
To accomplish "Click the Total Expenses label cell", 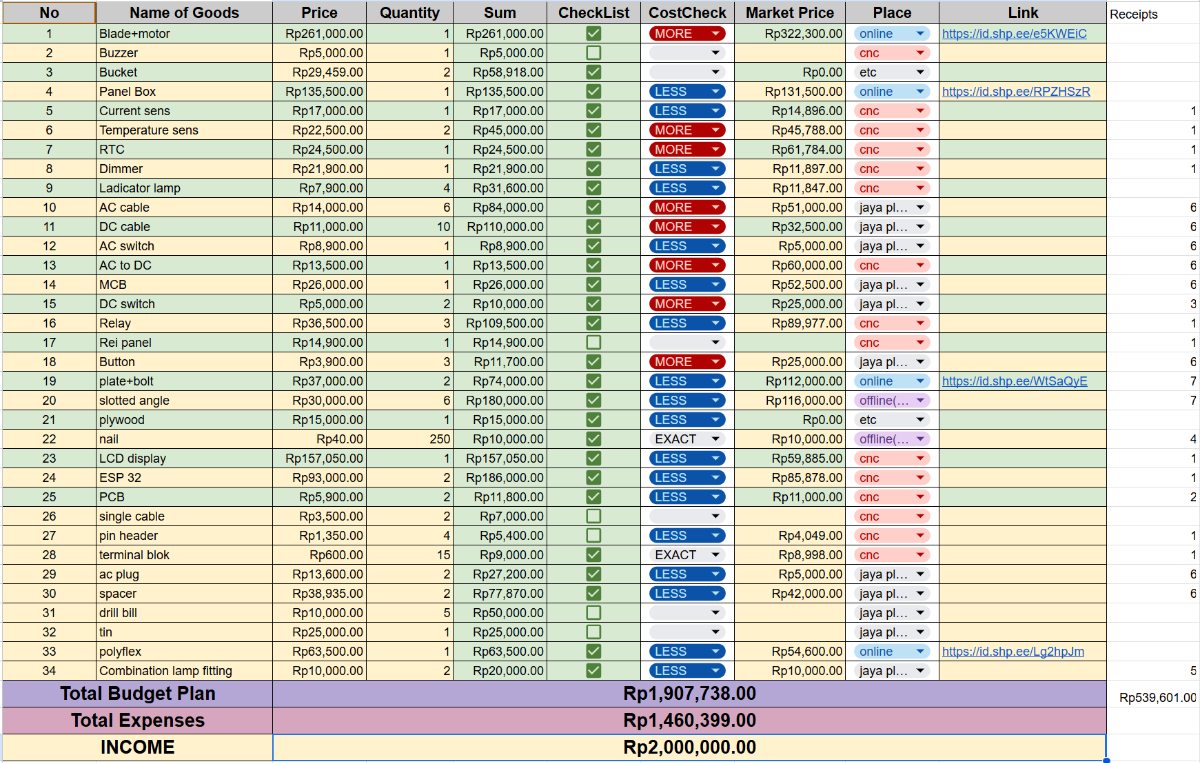I will [137, 721].
